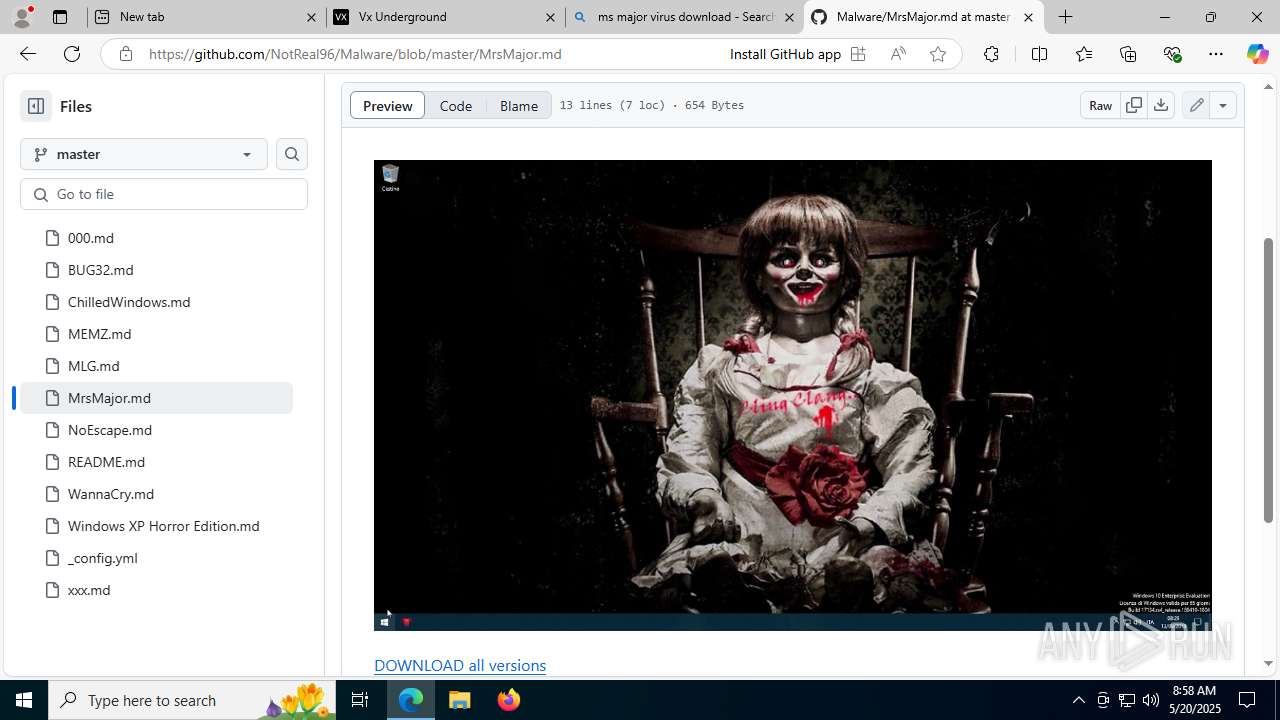View the Raw file button

pyautogui.click(x=1101, y=105)
